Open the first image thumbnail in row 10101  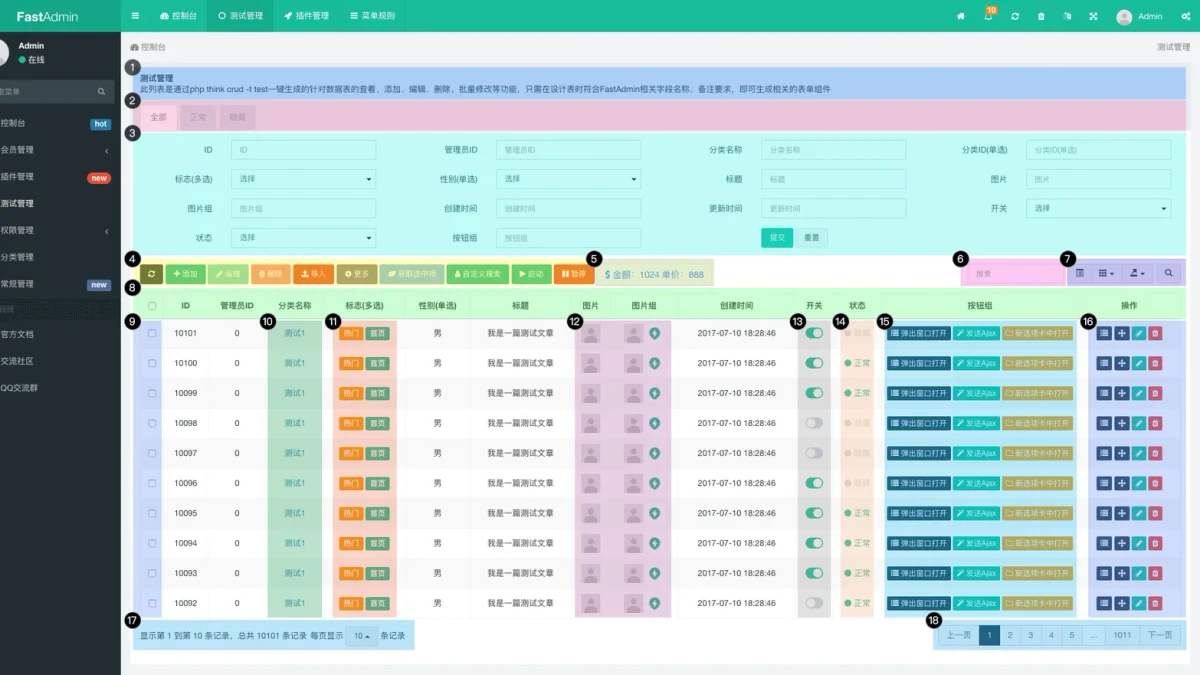point(592,333)
